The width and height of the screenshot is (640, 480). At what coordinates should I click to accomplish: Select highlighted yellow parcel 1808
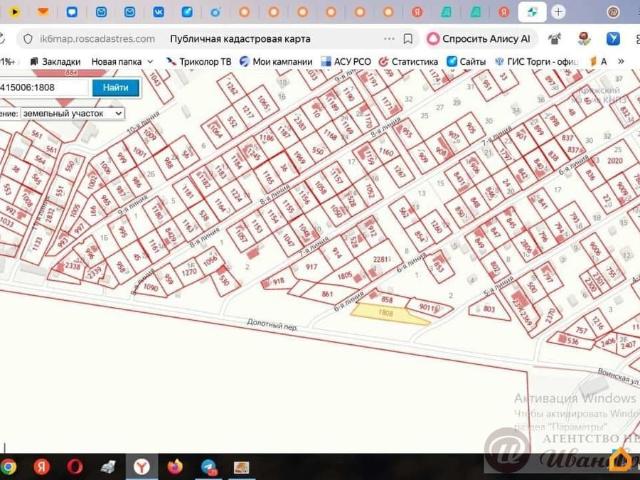point(386,313)
